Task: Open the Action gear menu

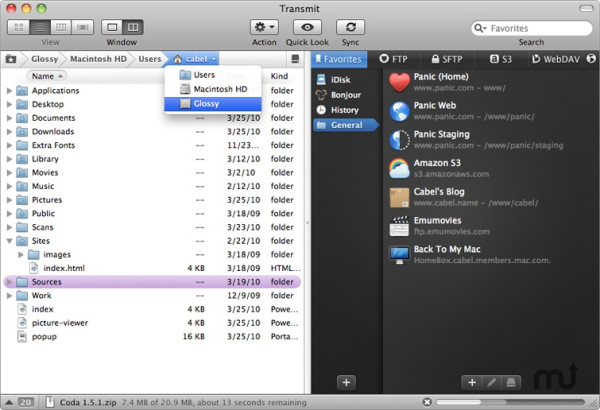Action: tap(264, 27)
